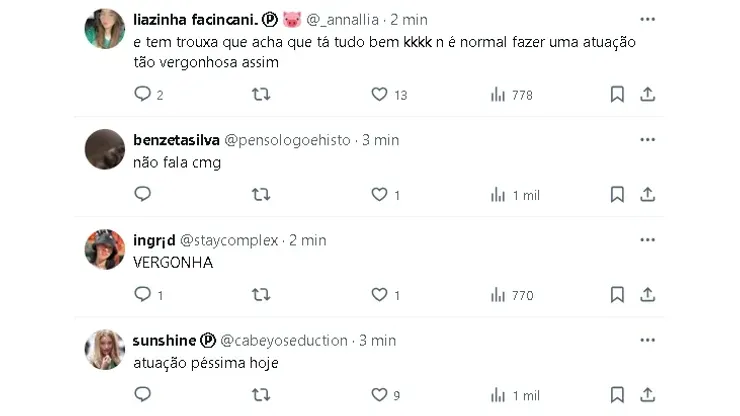View analytics for ingrid's tweet with 770 views
The height and width of the screenshot is (416, 740).
click(x=498, y=295)
